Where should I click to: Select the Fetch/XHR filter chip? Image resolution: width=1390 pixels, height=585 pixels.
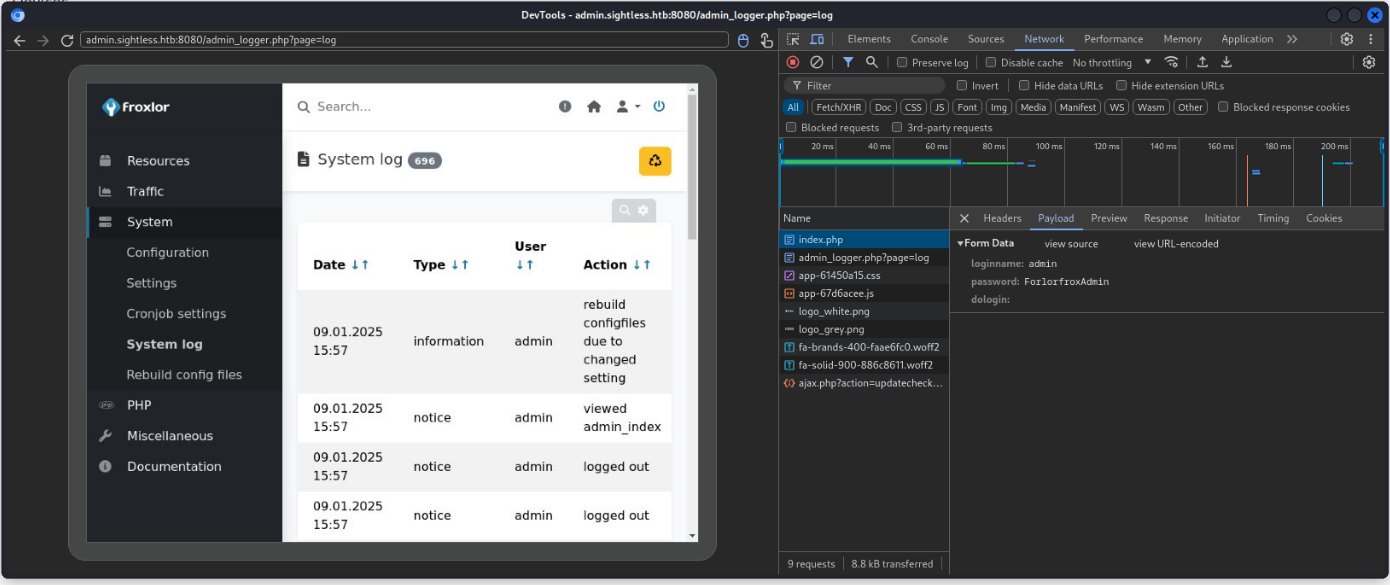838,107
